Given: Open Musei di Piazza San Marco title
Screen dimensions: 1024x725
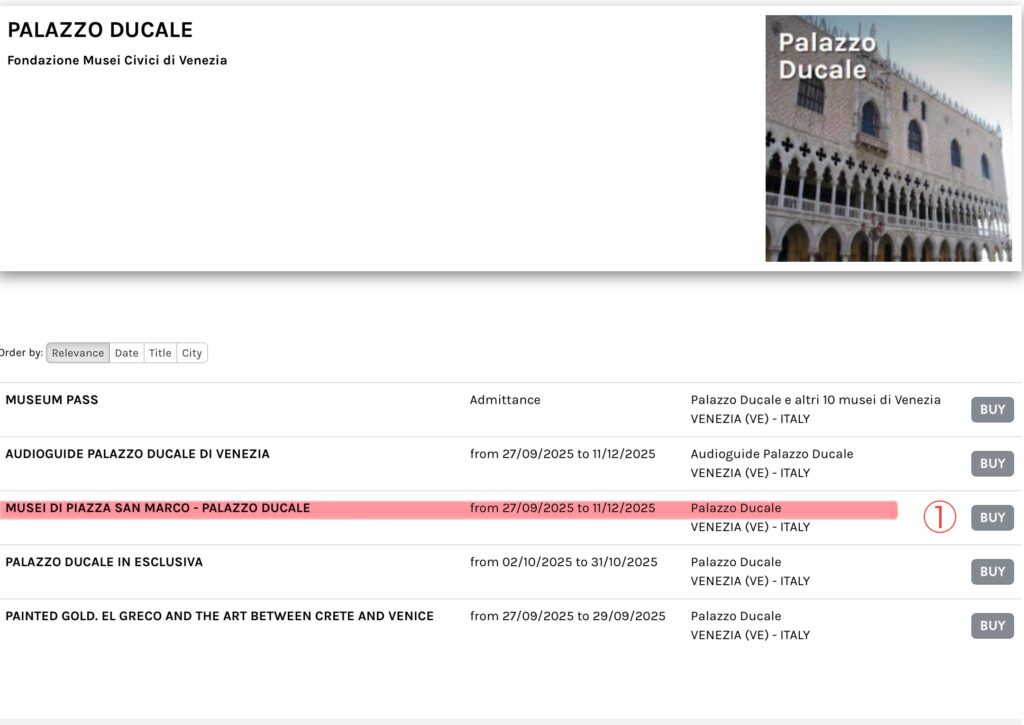Looking at the screenshot, I should [158, 508].
